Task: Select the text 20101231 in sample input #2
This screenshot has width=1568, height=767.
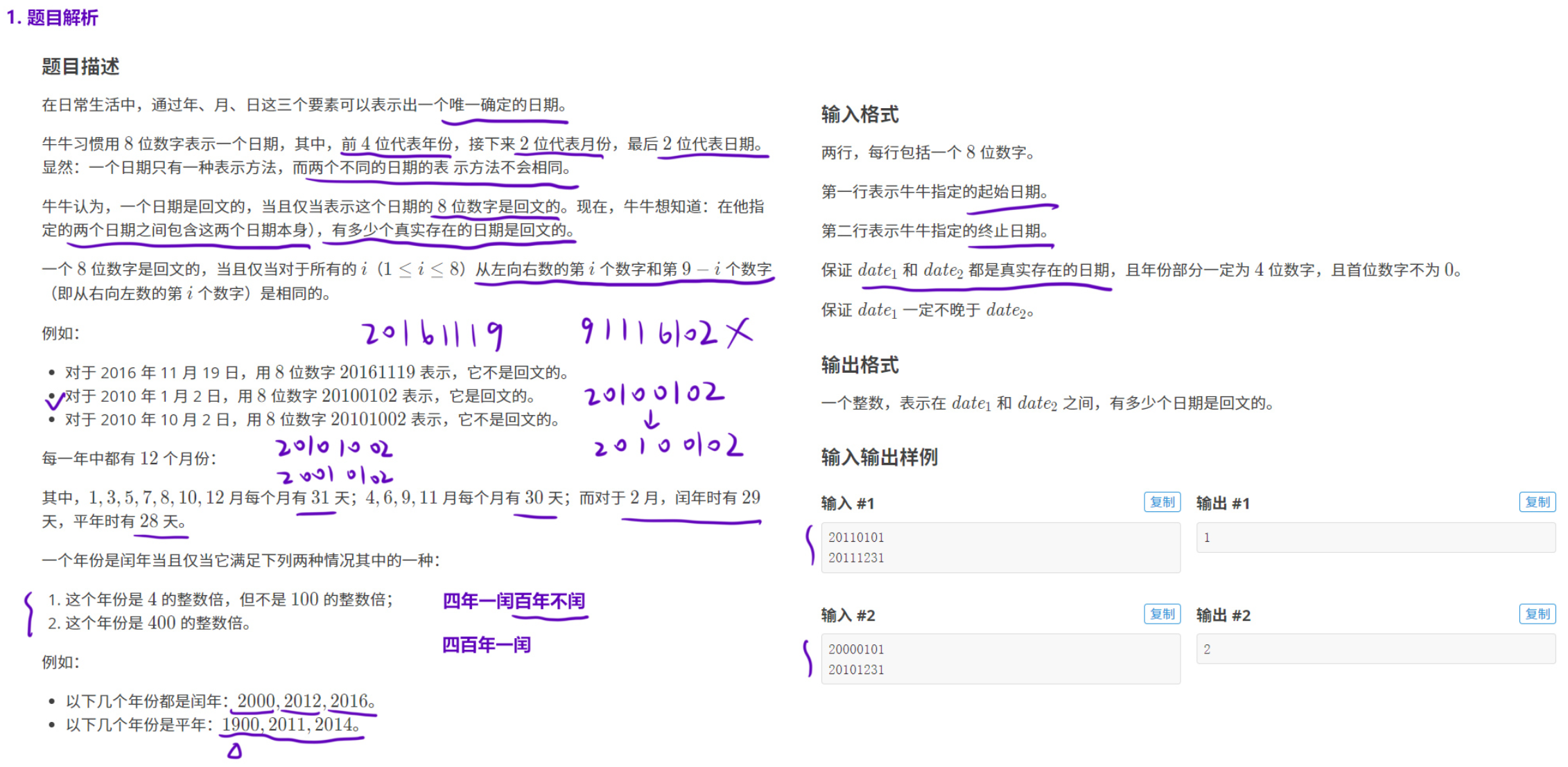Action: 857,669
